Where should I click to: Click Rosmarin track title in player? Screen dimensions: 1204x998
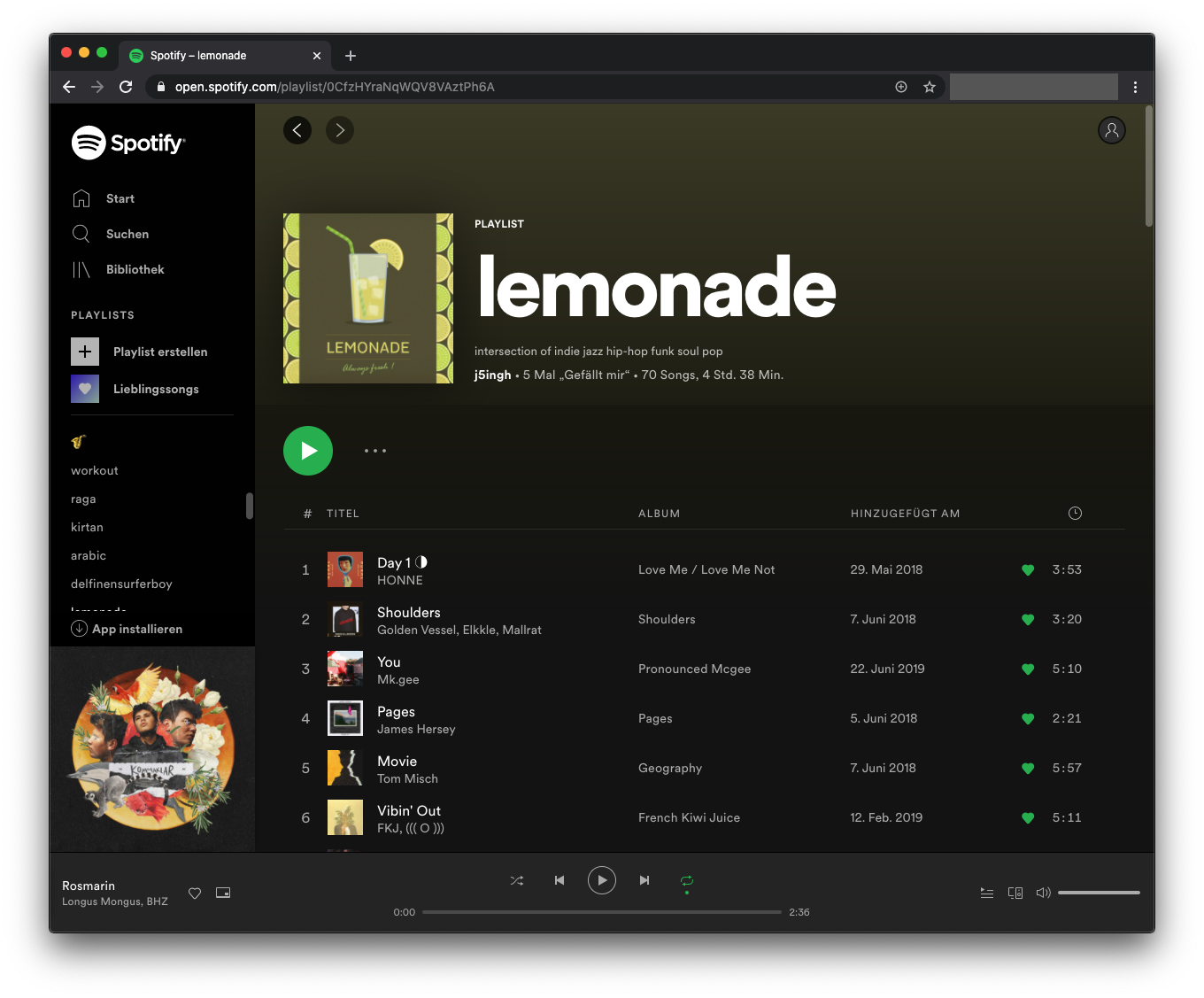point(89,886)
